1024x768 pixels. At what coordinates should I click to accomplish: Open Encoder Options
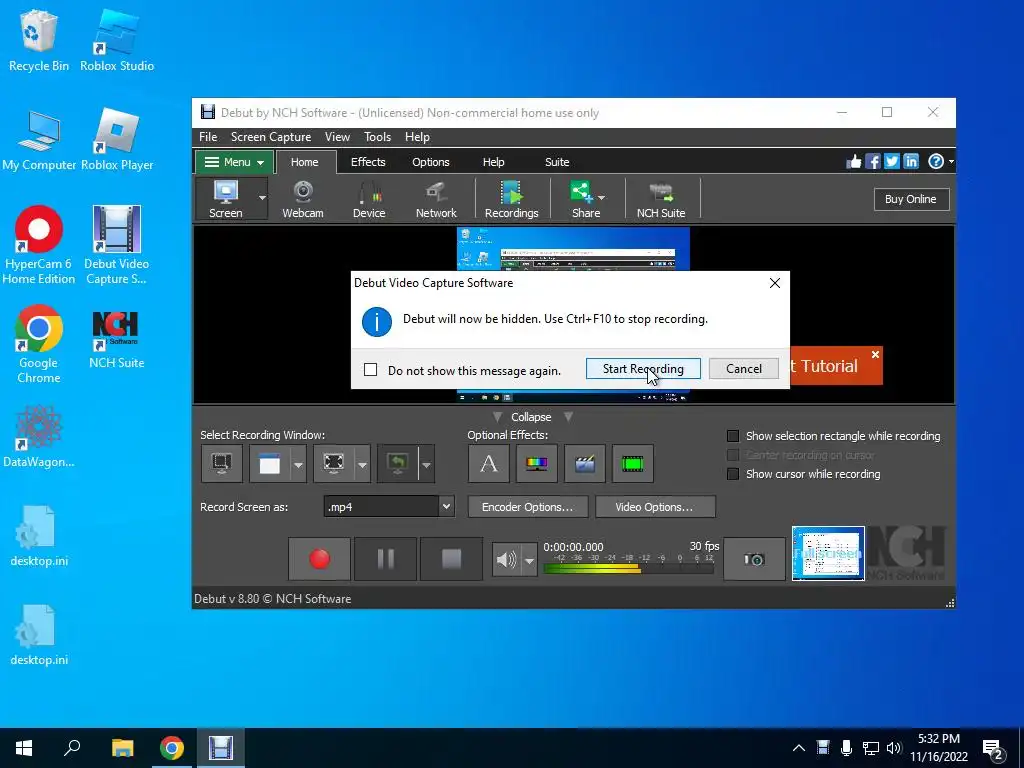pos(528,507)
